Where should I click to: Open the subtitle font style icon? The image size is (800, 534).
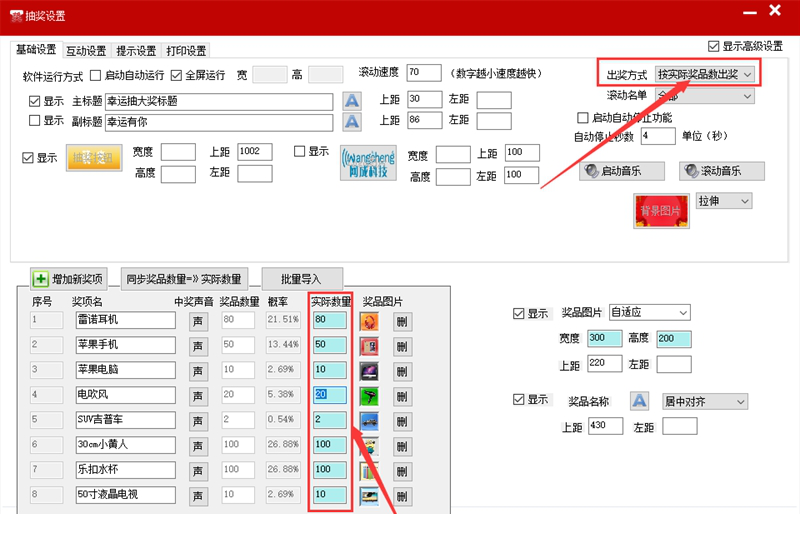click(x=352, y=122)
